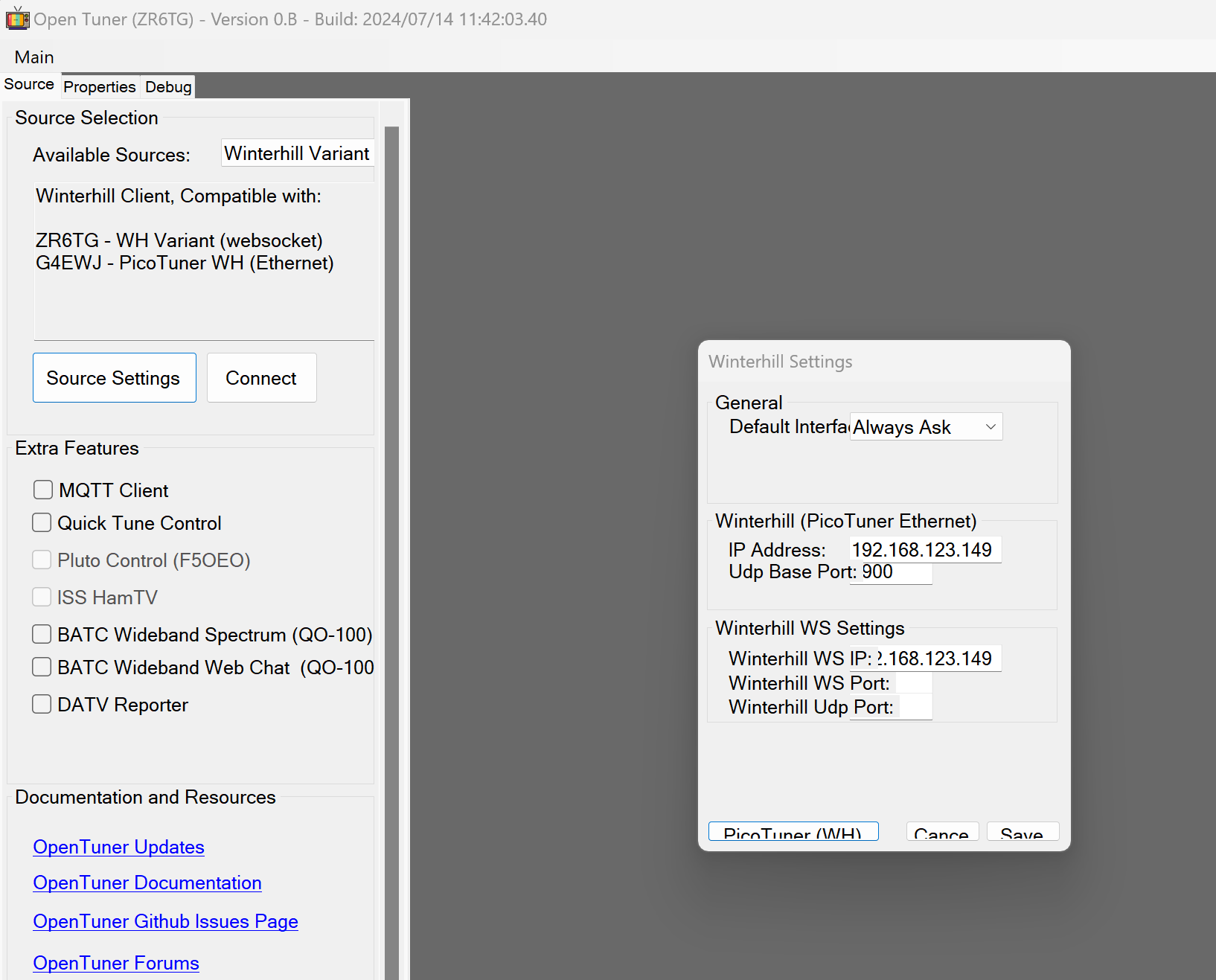Click the PicoTuner (WH) button
The height and width of the screenshot is (980, 1216).
coord(793,832)
